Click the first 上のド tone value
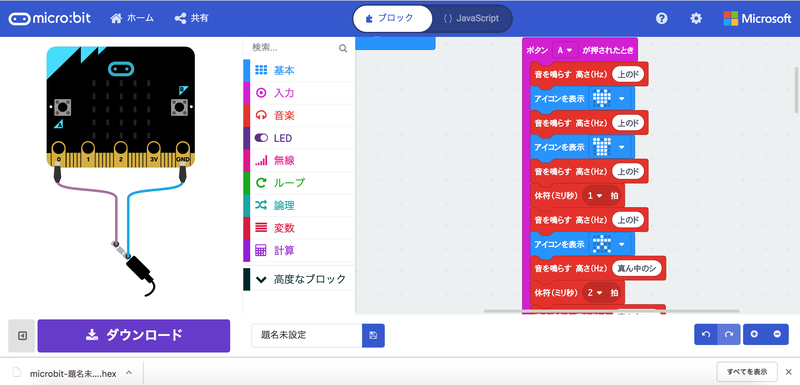 (x=628, y=74)
